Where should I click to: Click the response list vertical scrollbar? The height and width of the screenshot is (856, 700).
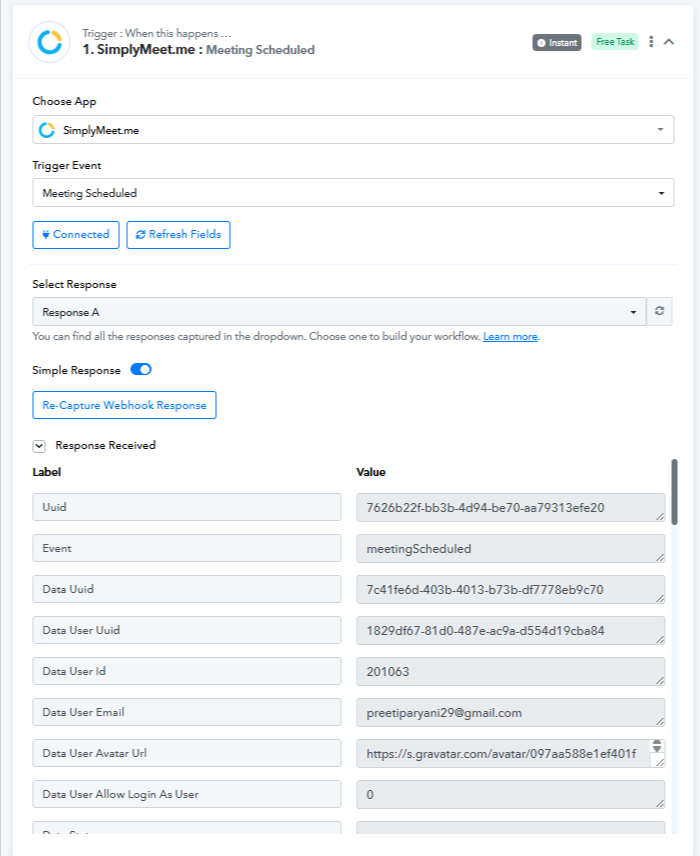(x=675, y=492)
